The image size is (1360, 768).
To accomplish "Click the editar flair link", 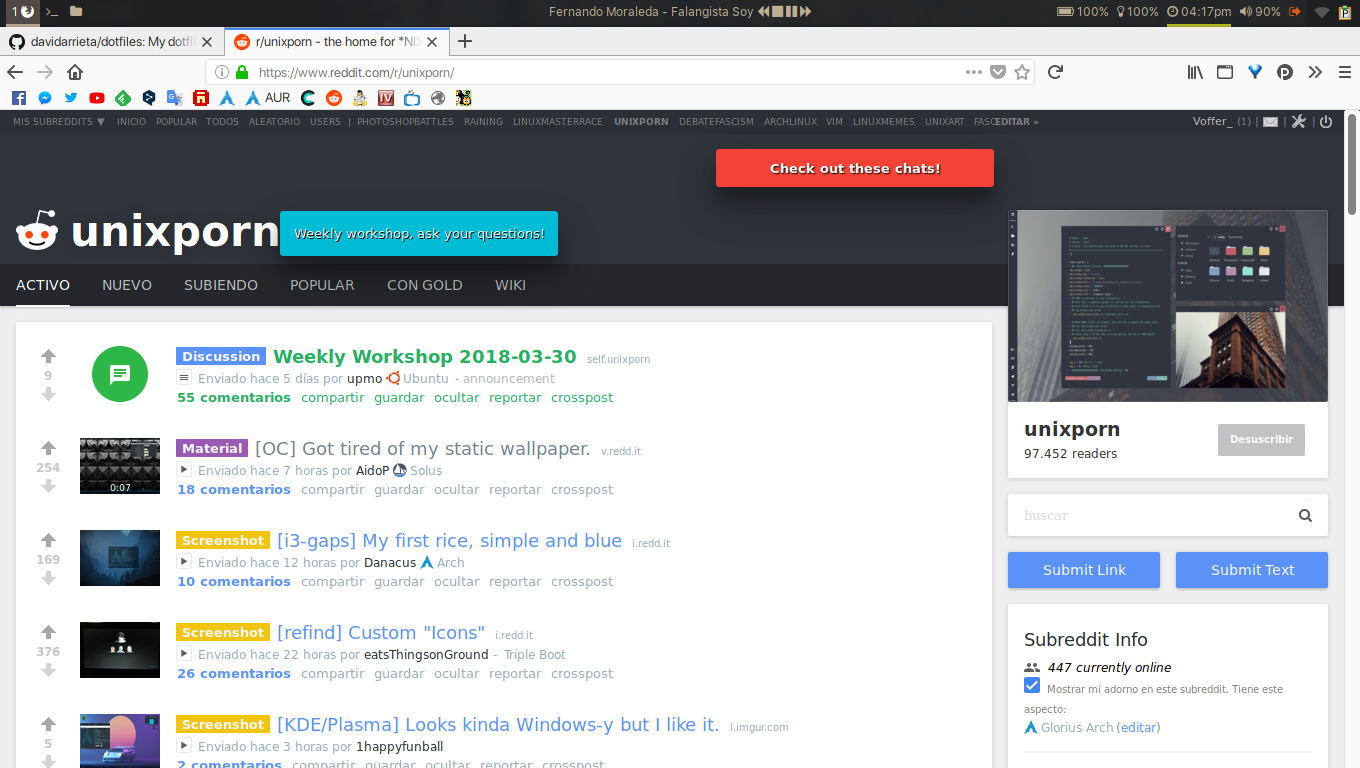I will point(1140,727).
